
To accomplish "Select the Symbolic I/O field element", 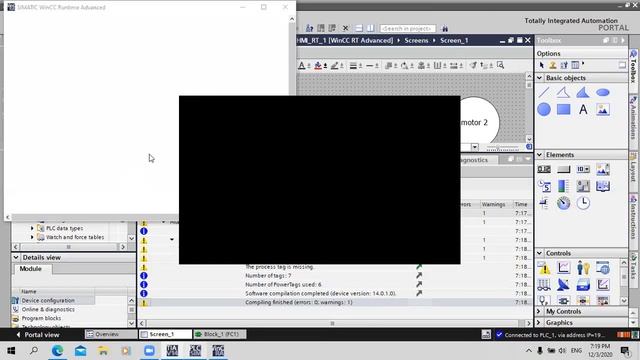I will click(583, 169).
